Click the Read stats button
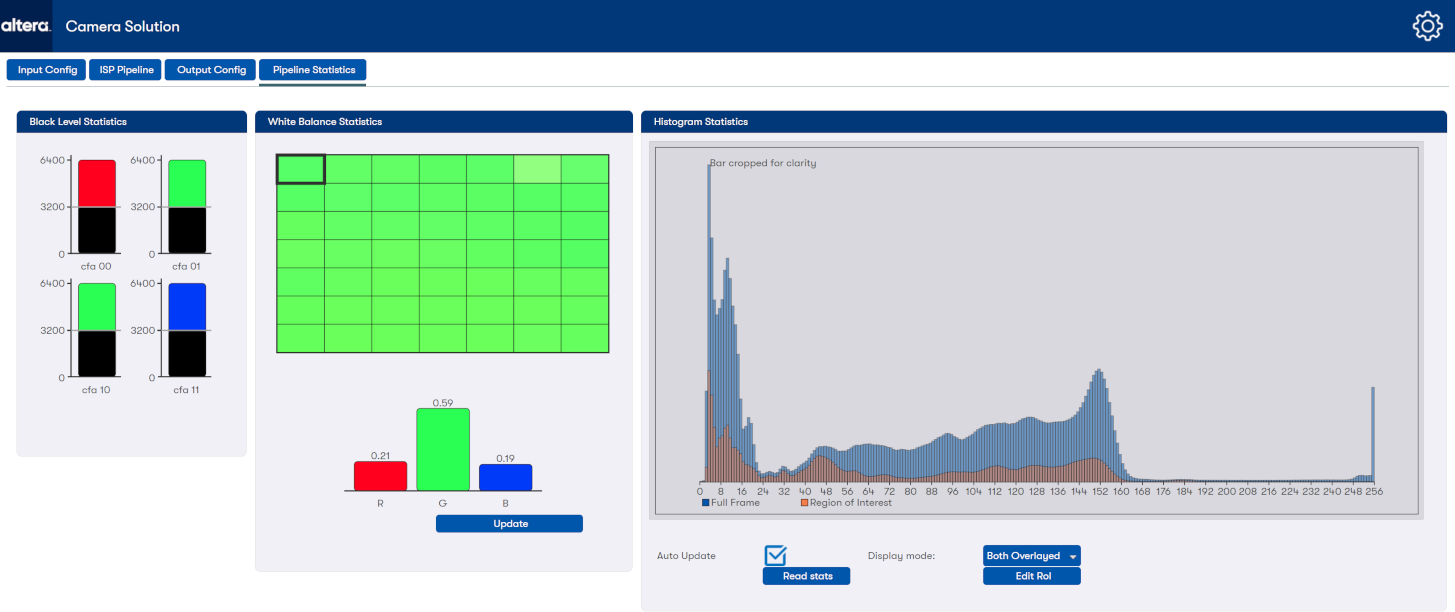This screenshot has width=1455, height=612. [806, 577]
